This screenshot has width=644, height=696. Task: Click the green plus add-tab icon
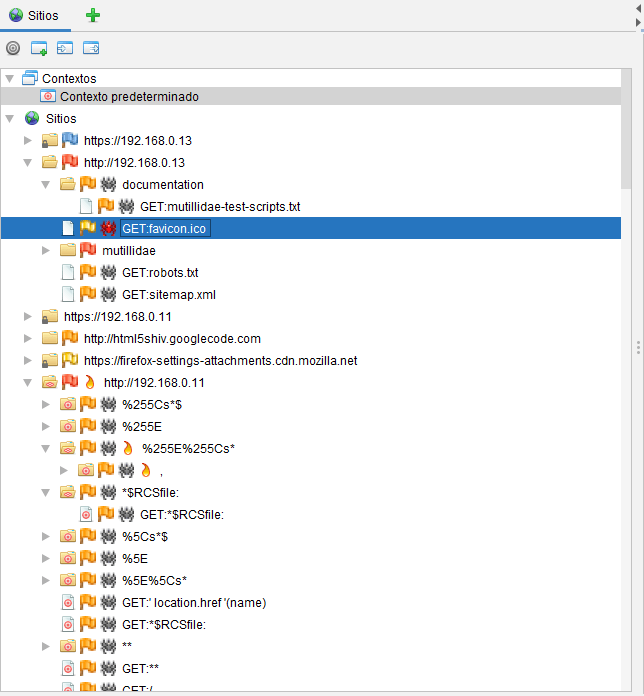click(x=93, y=15)
